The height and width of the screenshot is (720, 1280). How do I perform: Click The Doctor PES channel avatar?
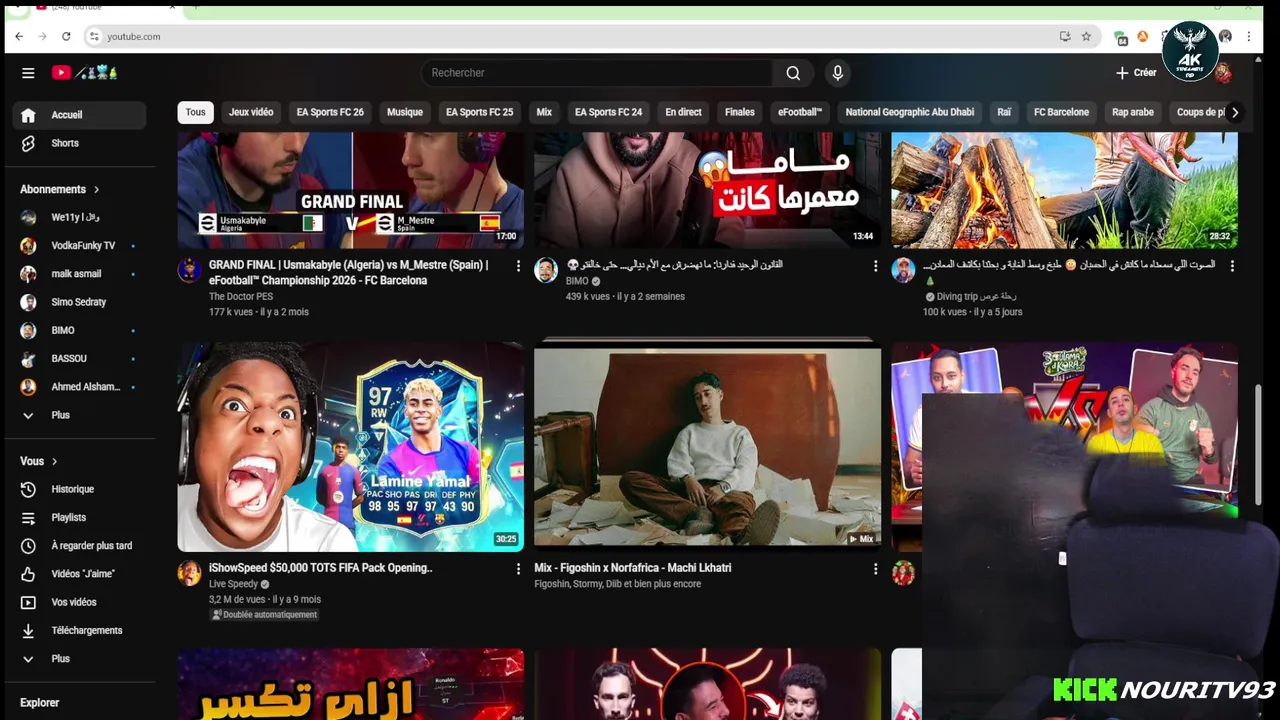[x=189, y=270]
